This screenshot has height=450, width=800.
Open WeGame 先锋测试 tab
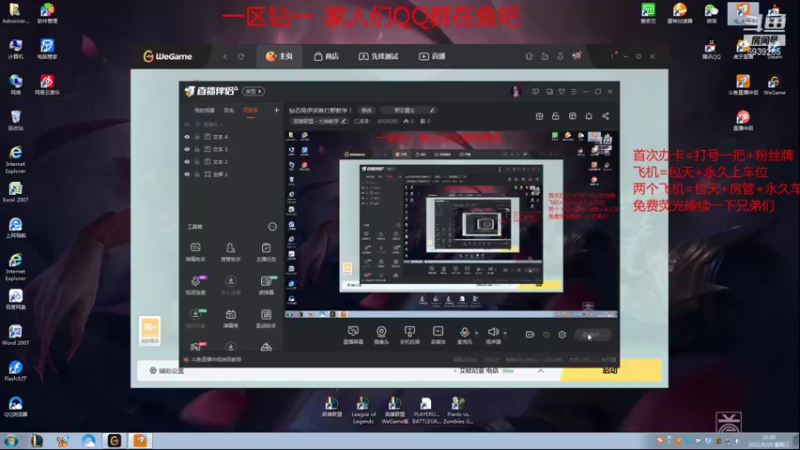(378, 56)
